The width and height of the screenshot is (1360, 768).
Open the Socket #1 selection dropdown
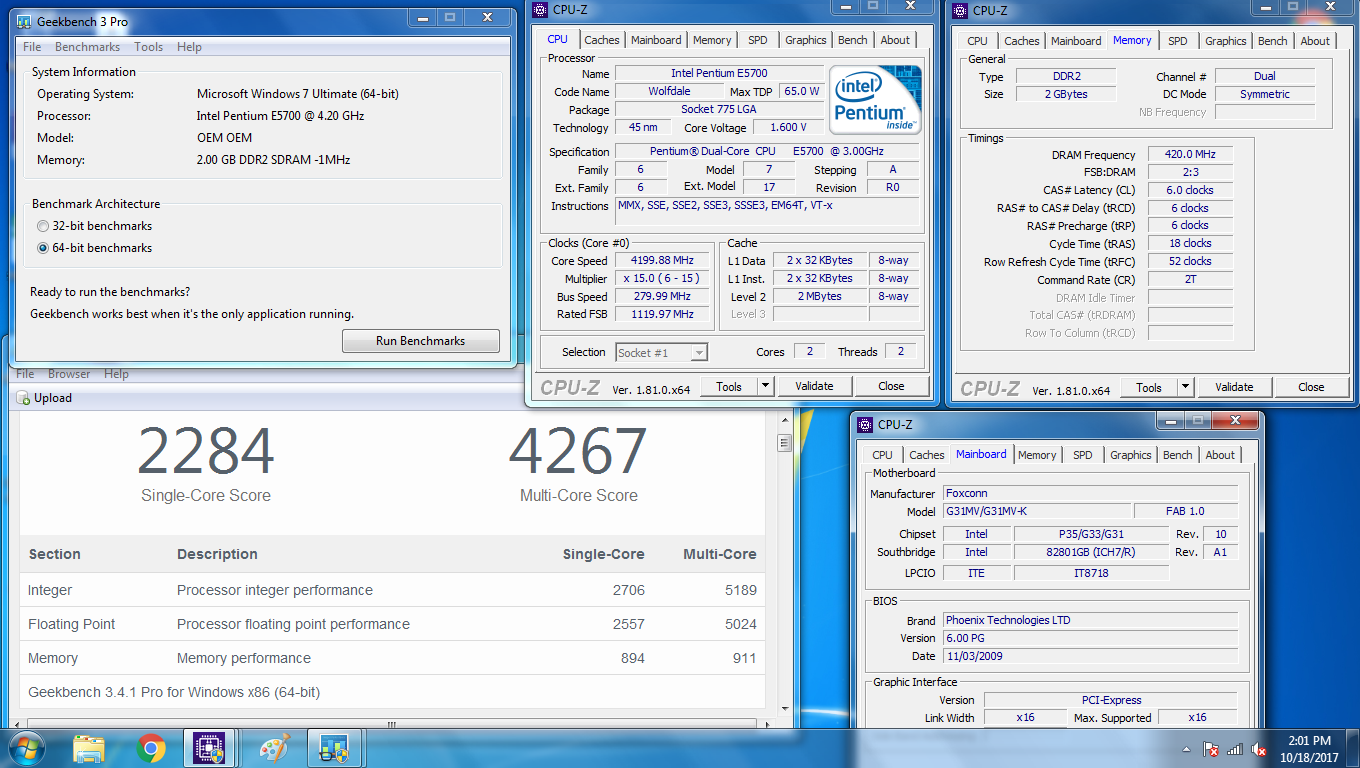point(662,352)
